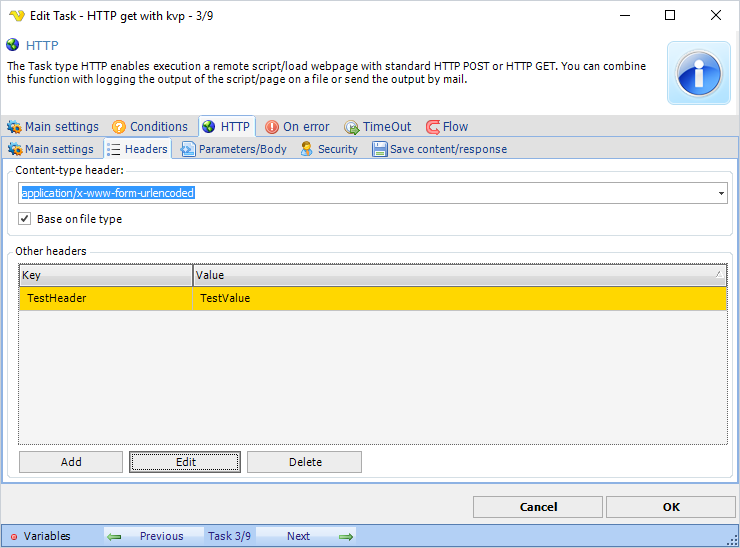Screen dimensions: 740x548
Task: Cancel the Edit Task dialog
Action: (538, 507)
